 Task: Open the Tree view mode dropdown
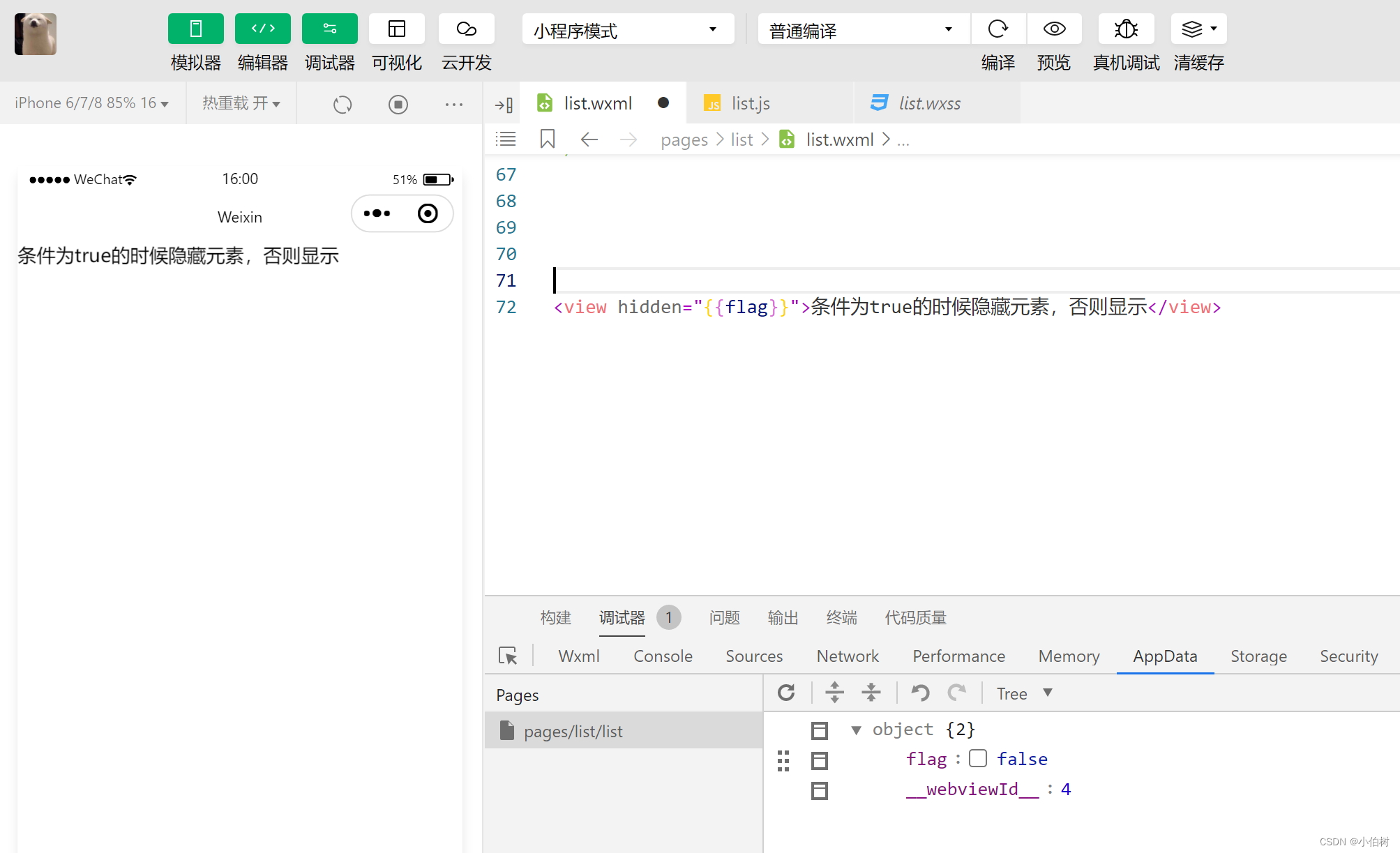tap(1023, 693)
